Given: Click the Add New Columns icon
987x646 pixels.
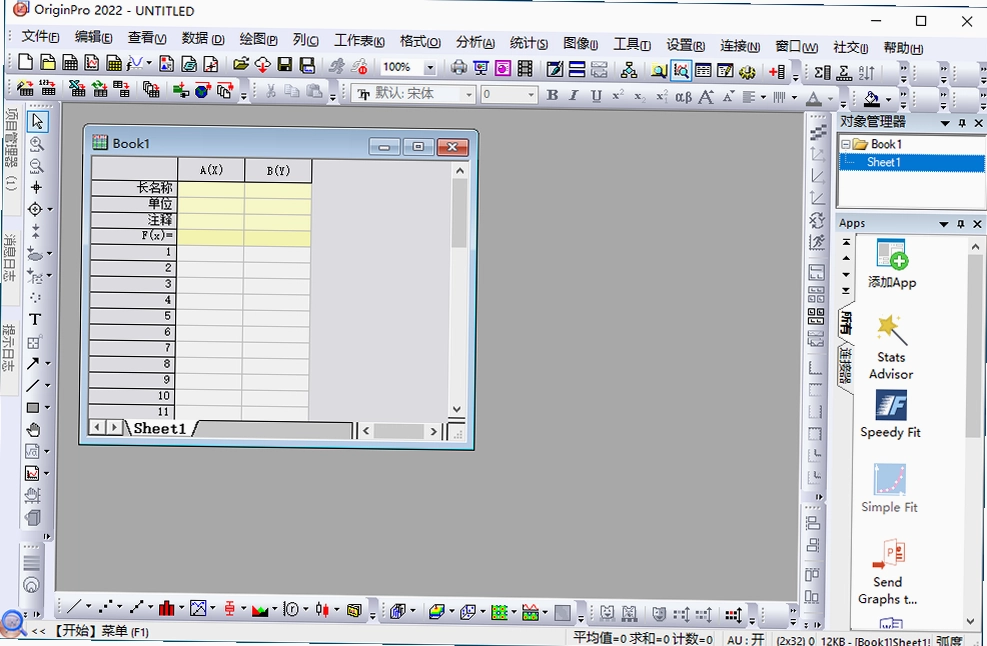Looking at the screenshot, I should (777, 72).
